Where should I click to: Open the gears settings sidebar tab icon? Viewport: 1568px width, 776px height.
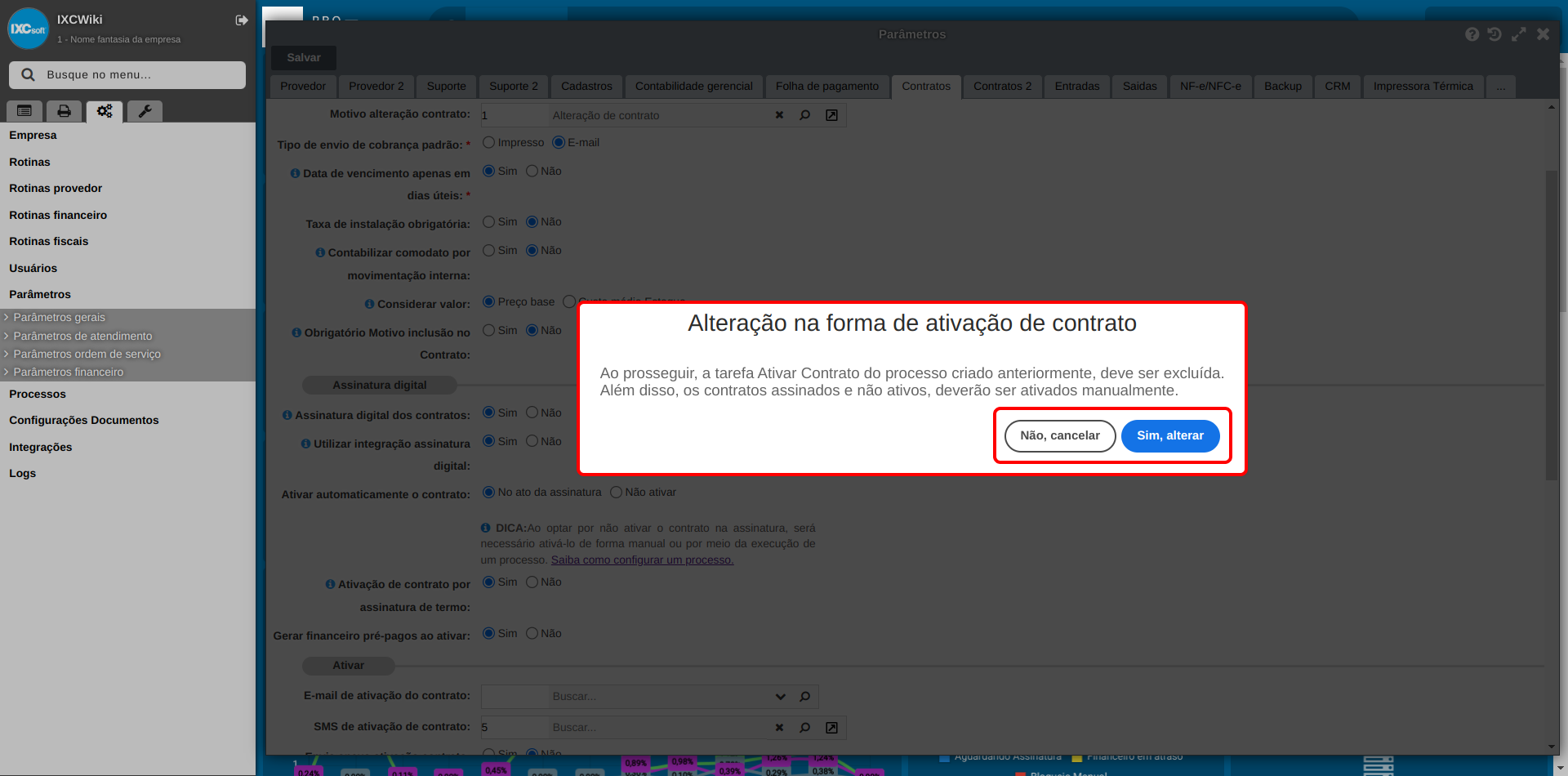click(105, 111)
